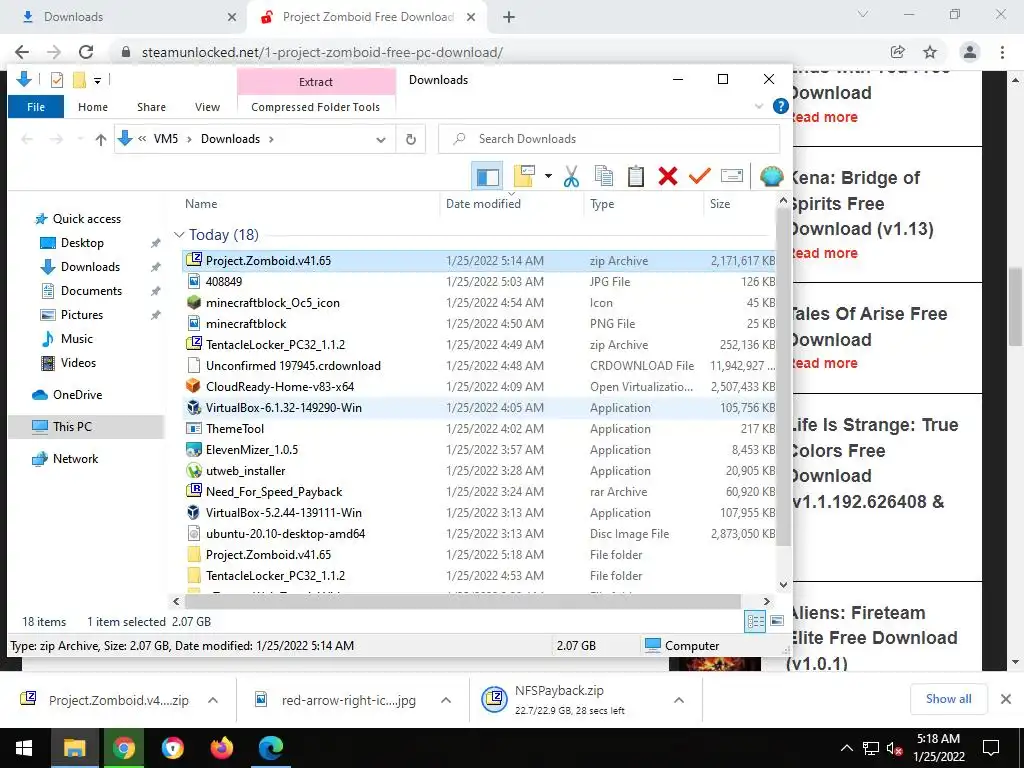1024x768 pixels.
Task: Open a new Chrome tab
Action: tap(509, 17)
